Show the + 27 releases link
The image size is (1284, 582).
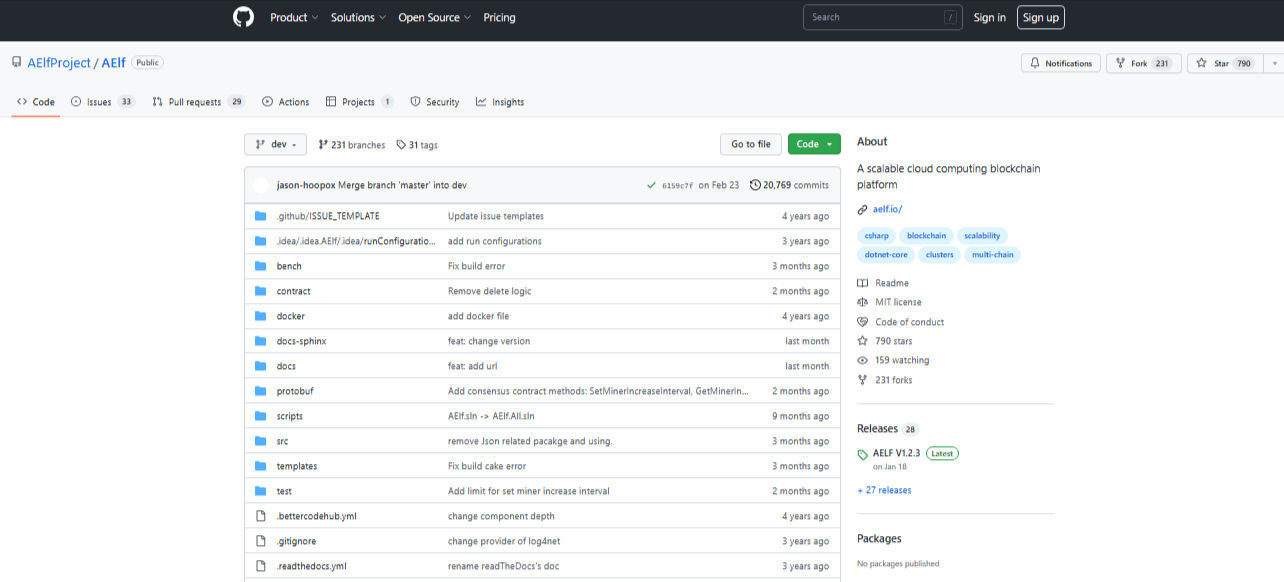(884, 490)
